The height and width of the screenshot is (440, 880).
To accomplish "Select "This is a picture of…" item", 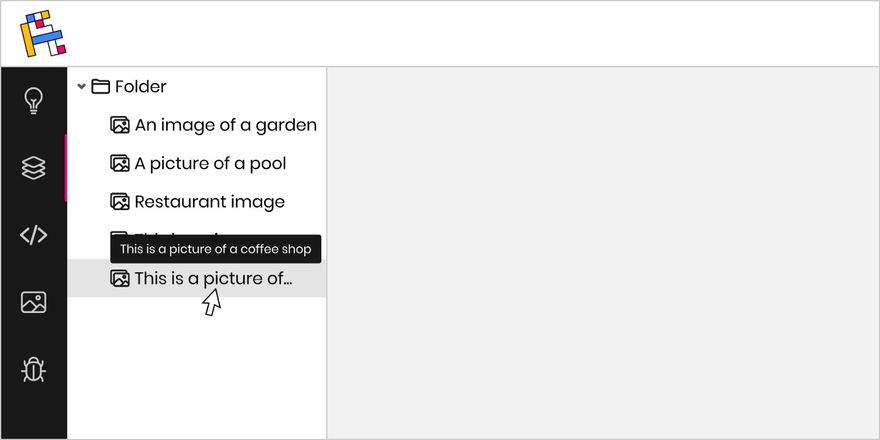I will coord(213,279).
